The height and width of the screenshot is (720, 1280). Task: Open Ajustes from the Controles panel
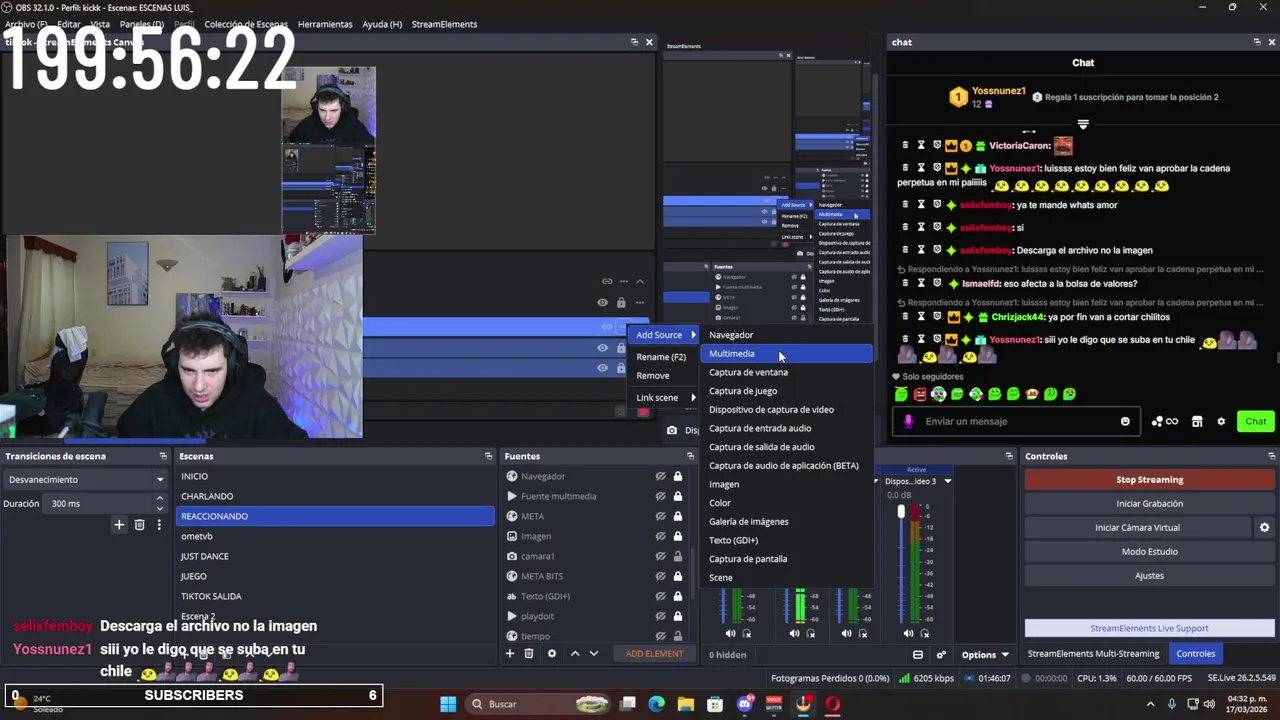(x=1149, y=576)
